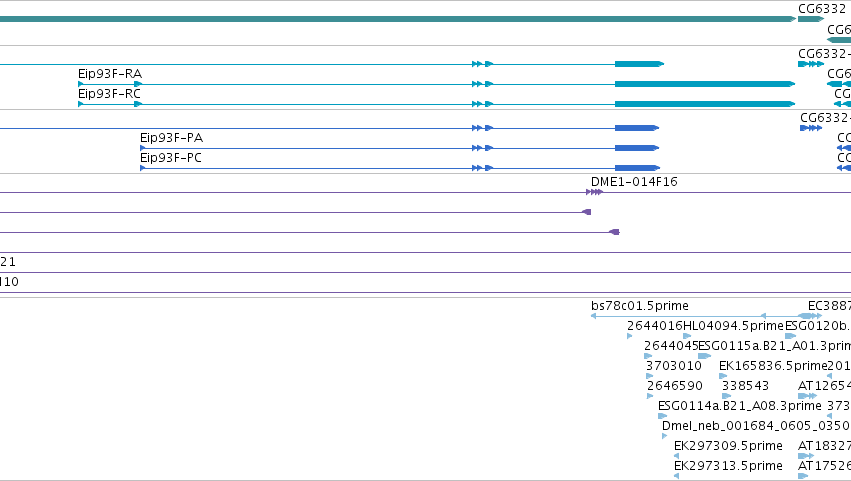Viewport: 851px width, 481px height.
Task: Click the start arrowhead under the Eip93F-RA label
Action: [x=81, y=84]
